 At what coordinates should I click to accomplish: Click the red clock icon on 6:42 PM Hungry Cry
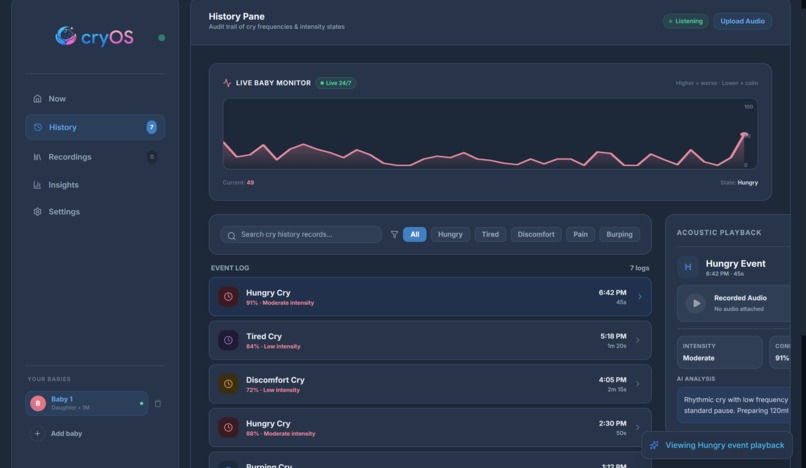tap(228, 297)
